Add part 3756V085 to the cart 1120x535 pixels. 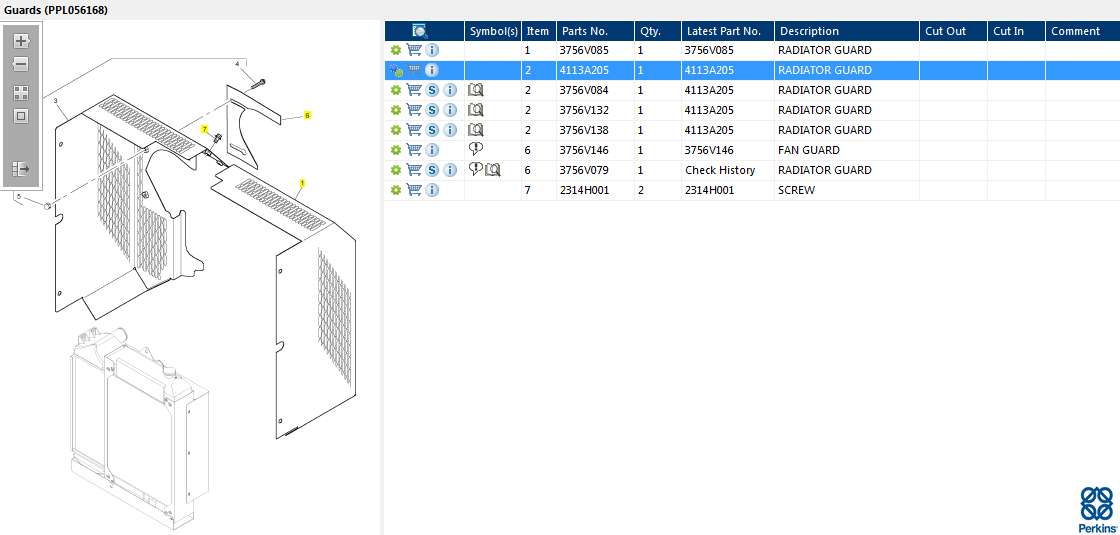pyautogui.click(x=414, y=50)
